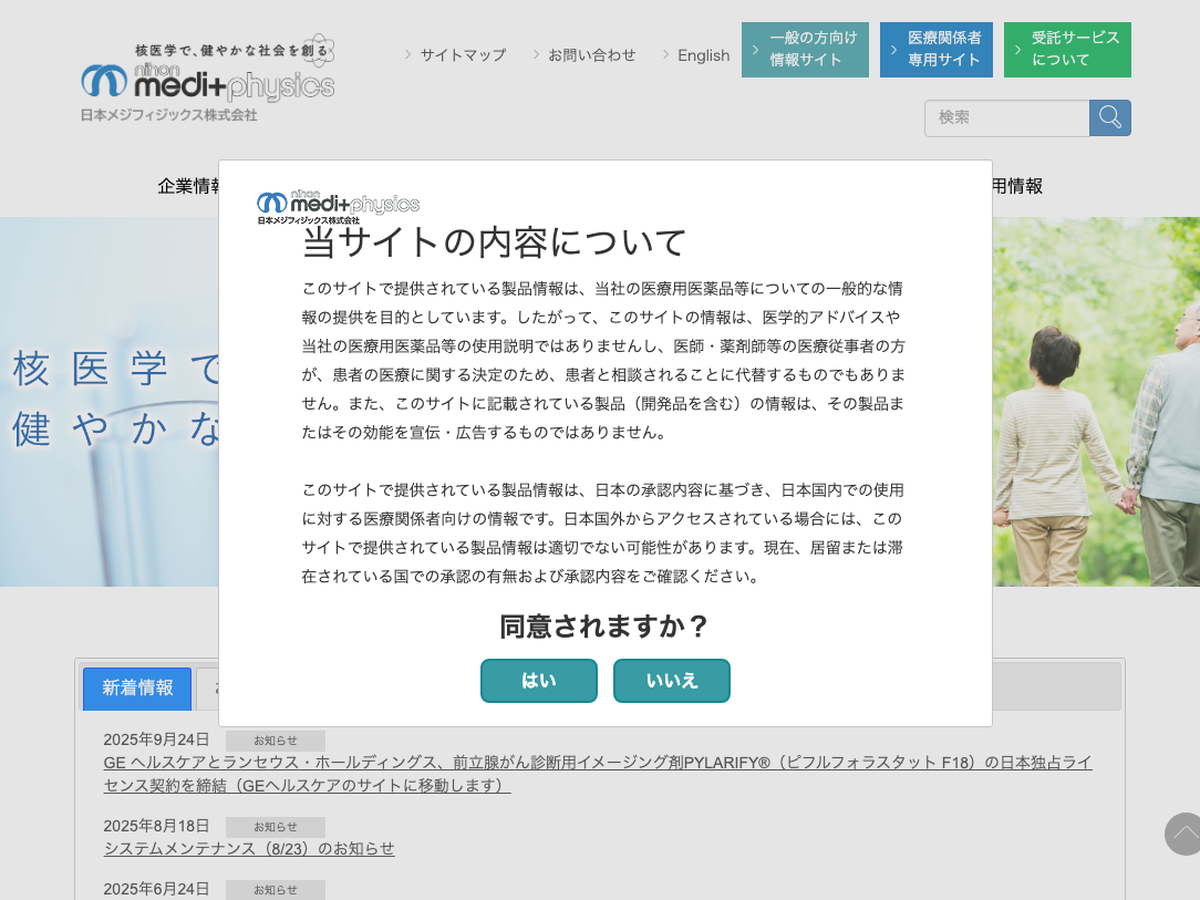The image size is (1200, 900).
Task: Click the はい agree button
Action: click(x=539, y=681)
